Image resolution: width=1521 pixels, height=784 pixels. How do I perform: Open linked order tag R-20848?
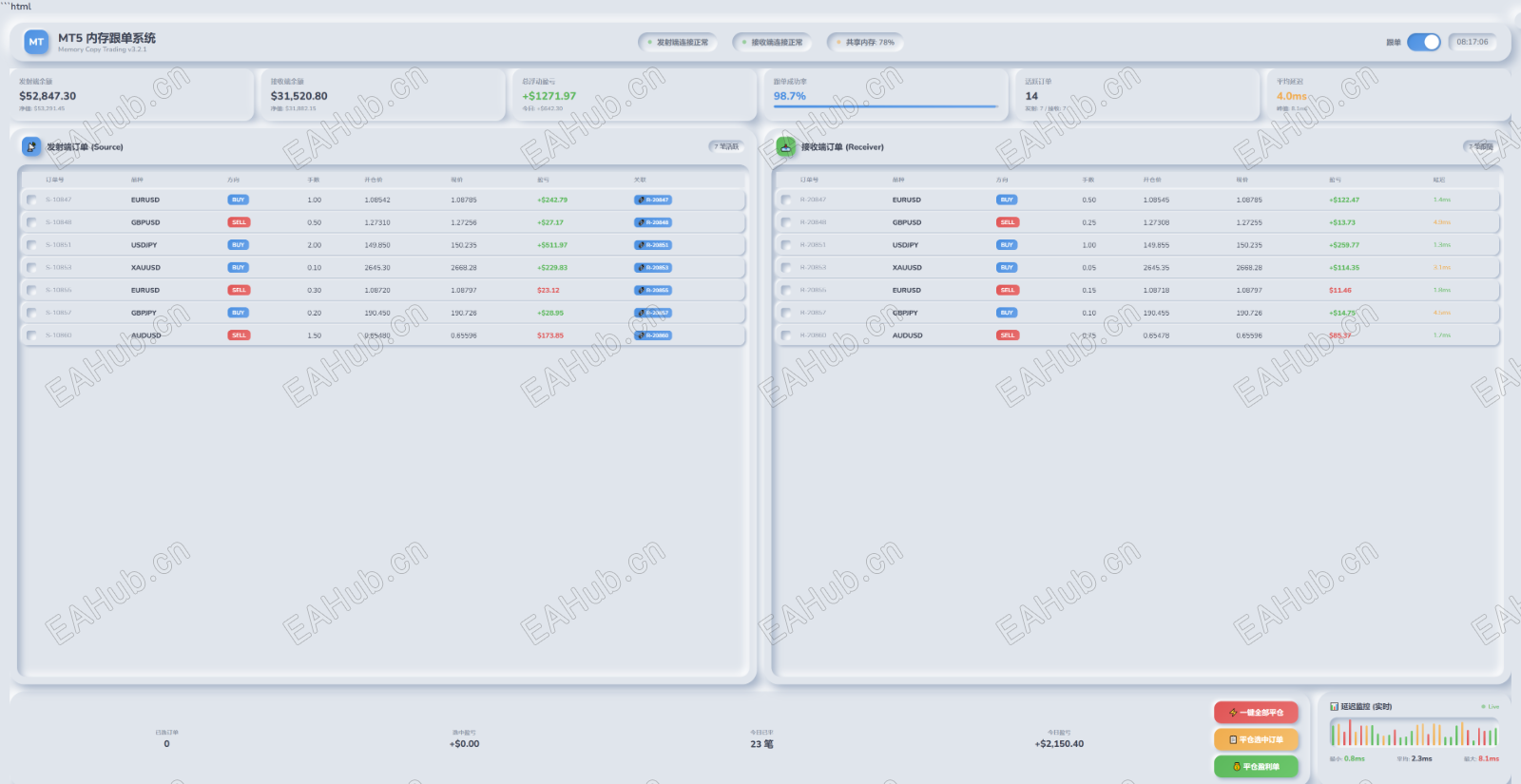tap(653, 222)
